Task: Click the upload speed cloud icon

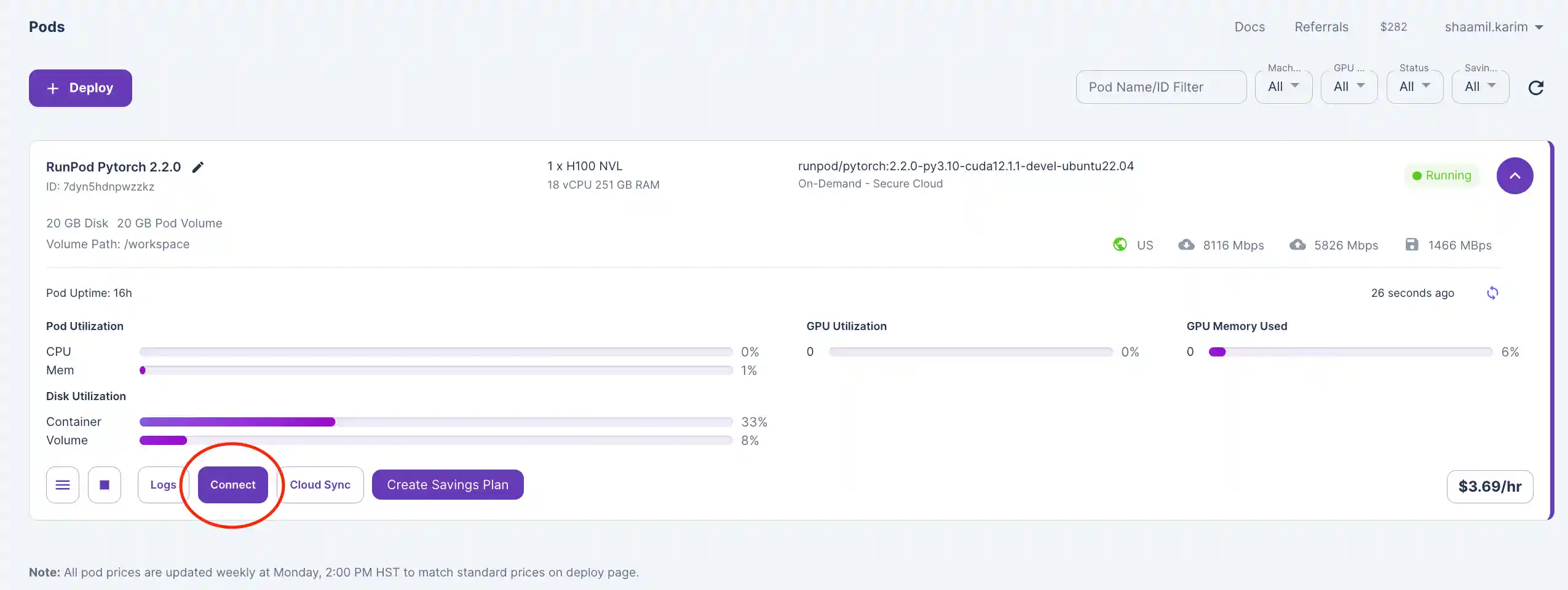Action: pyautogui.click(x=1297, y=245)
